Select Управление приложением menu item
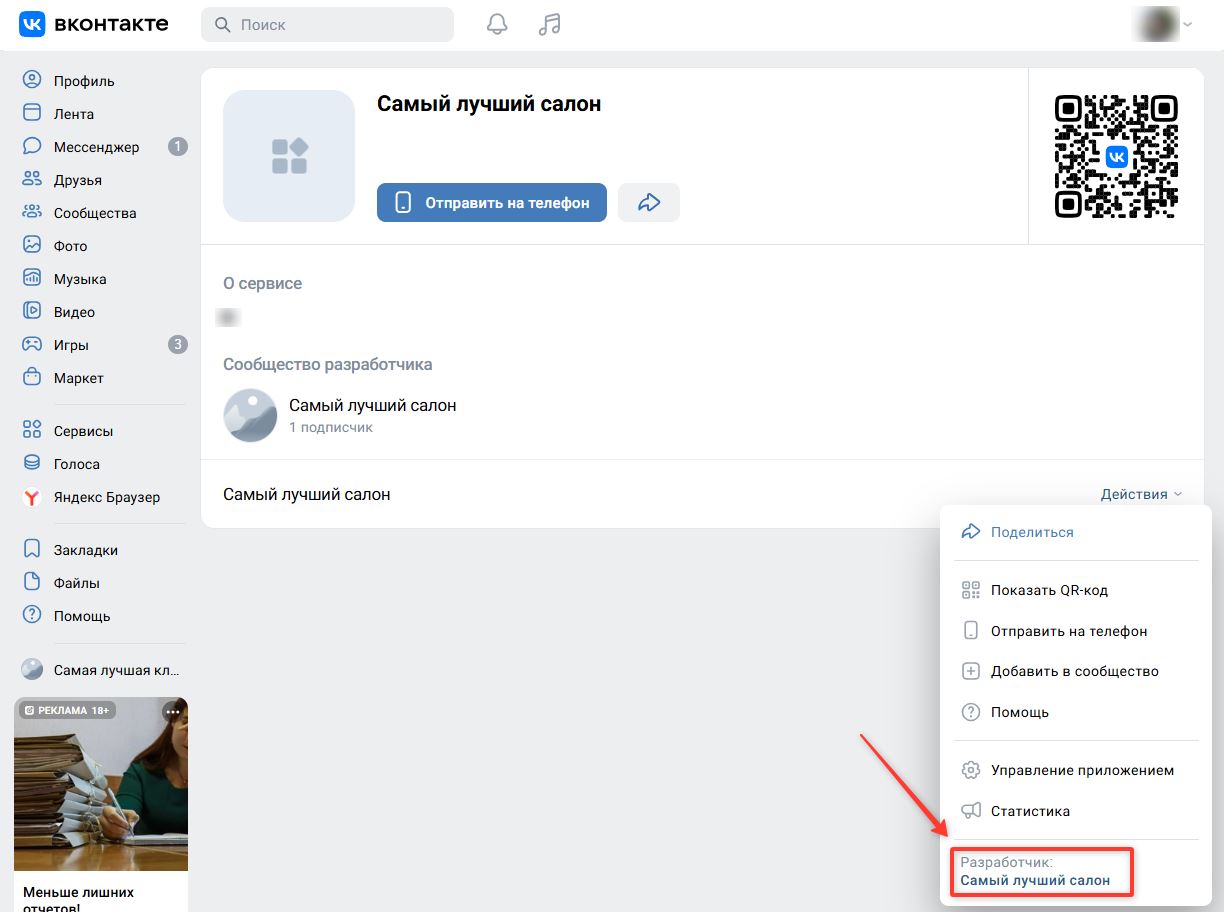The image size is (1224, 912). click(x=1075, y=770)
